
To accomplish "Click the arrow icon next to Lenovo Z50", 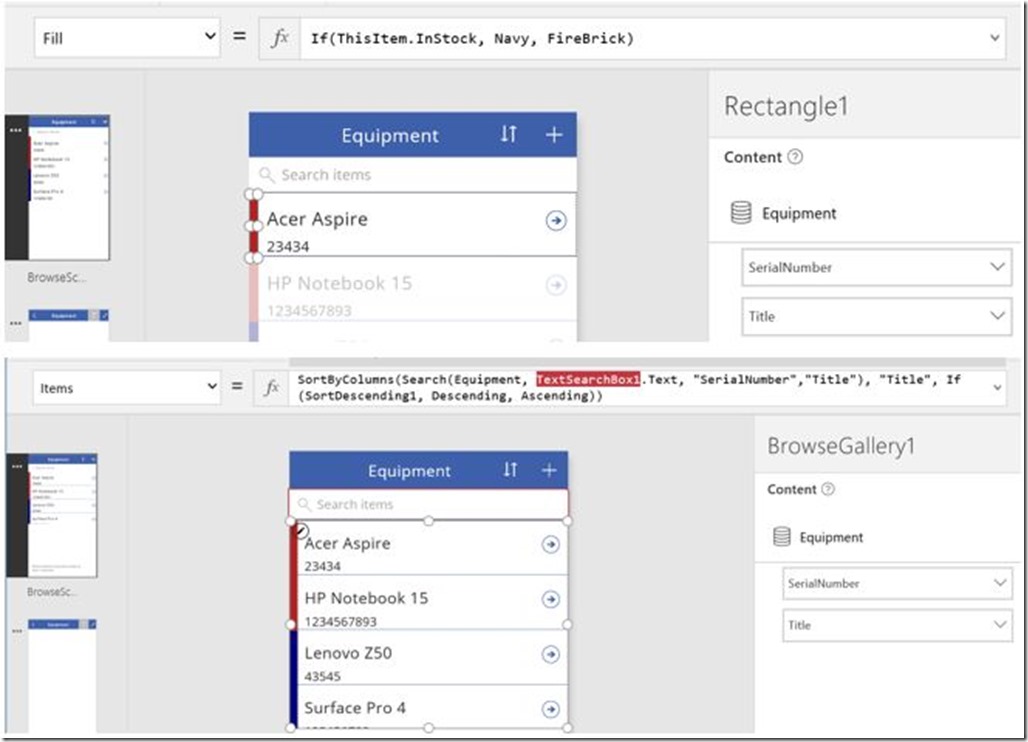I will coord(550,654).
